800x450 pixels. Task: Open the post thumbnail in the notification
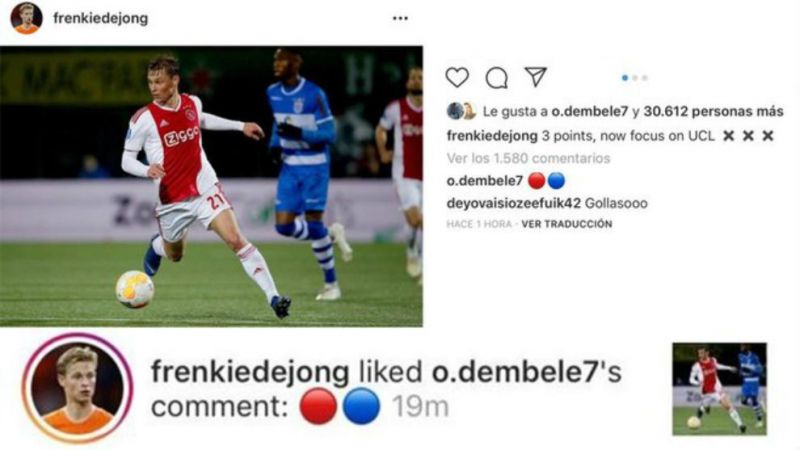pos(719,388)
